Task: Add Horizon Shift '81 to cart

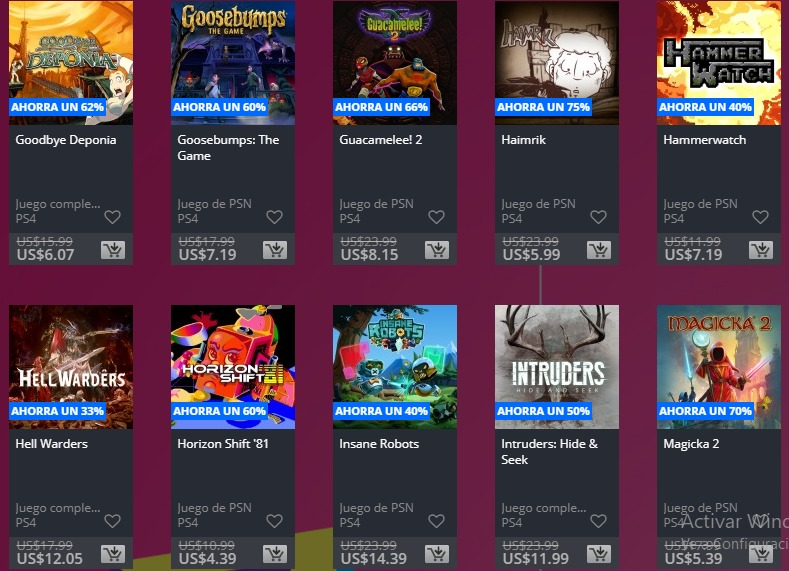Action: tap(275, 553)
